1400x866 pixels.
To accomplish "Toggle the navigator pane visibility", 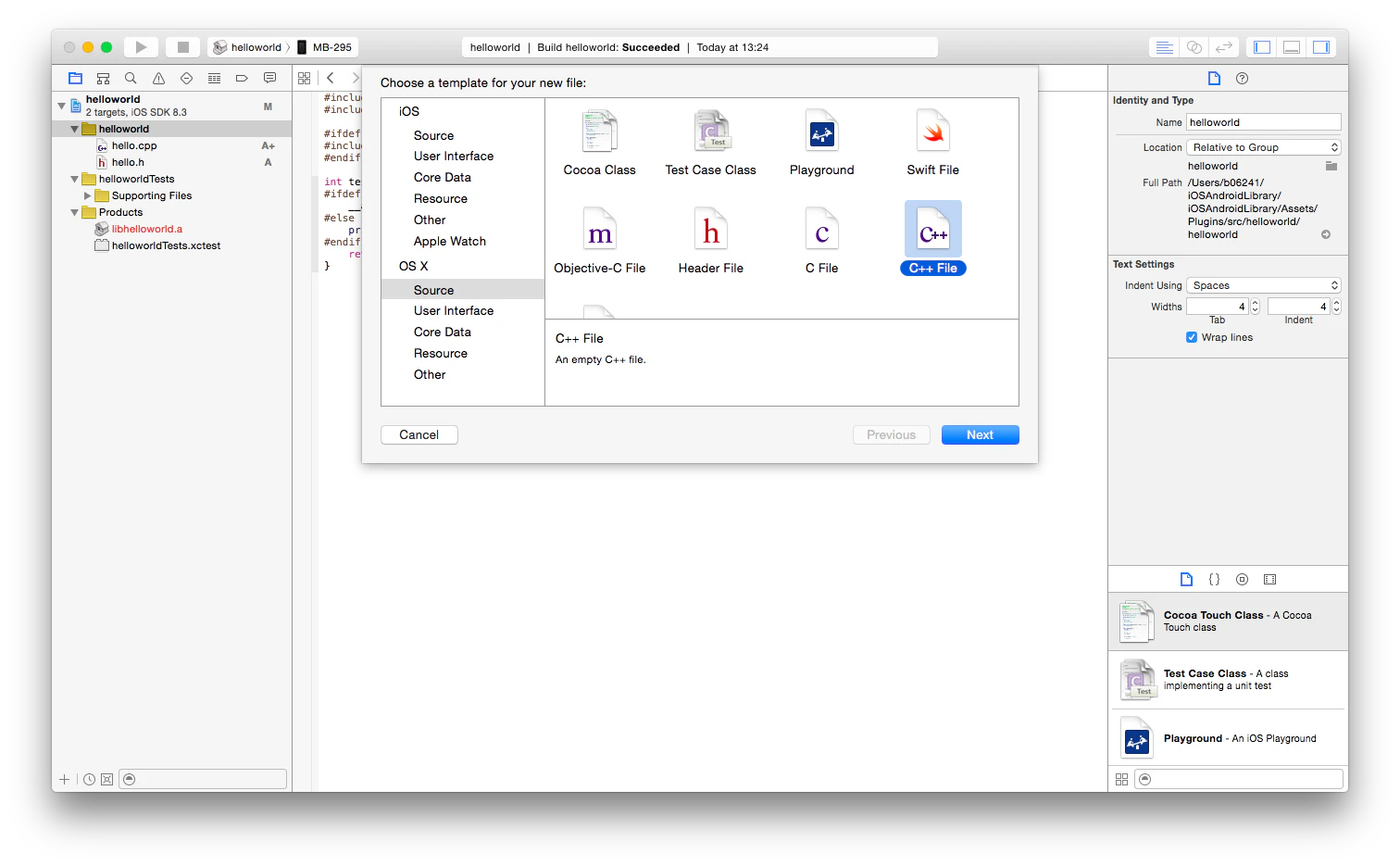I will click(1262, 47).
